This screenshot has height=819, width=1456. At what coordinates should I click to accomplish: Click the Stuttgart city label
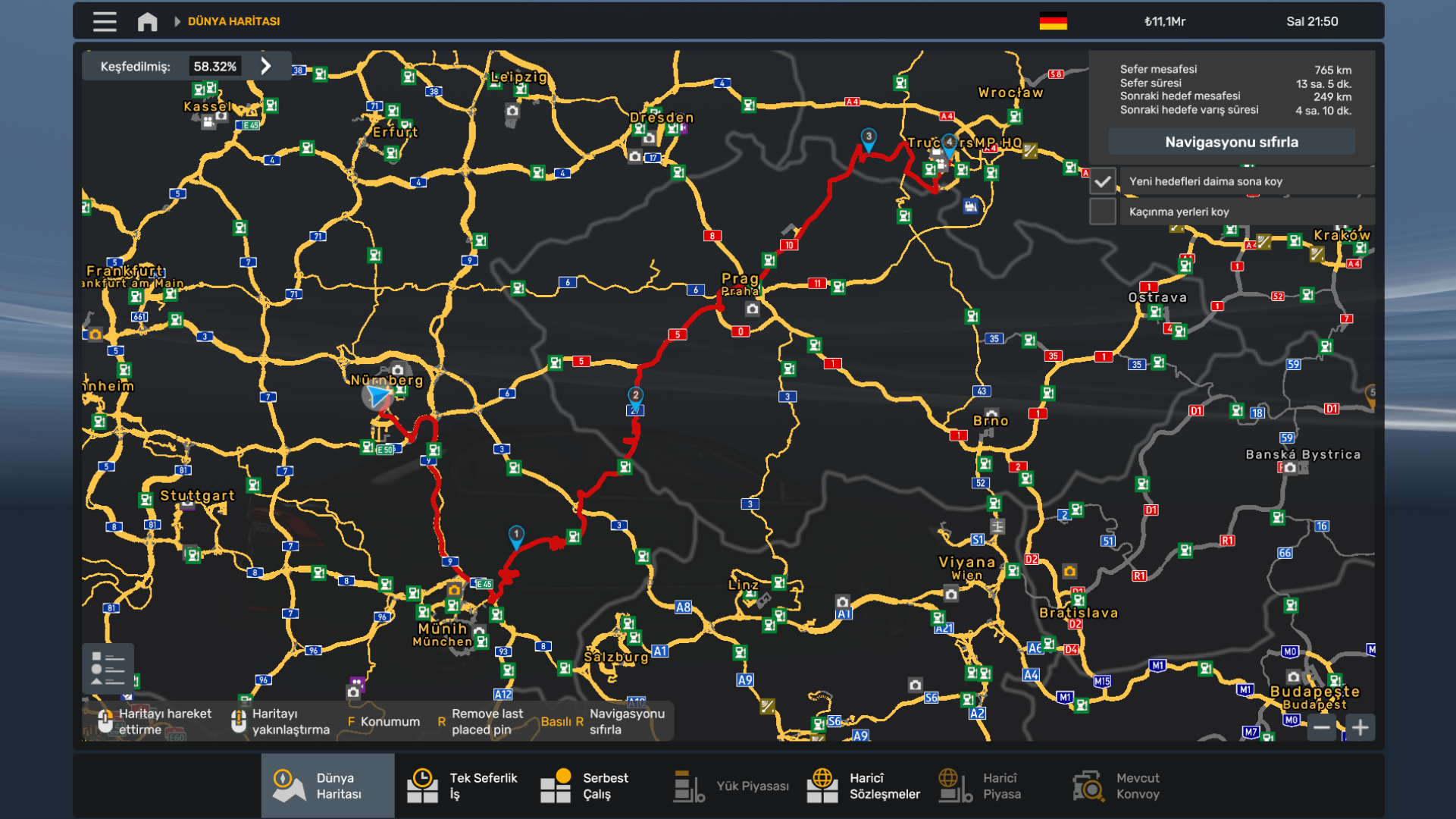pos(197,496)
